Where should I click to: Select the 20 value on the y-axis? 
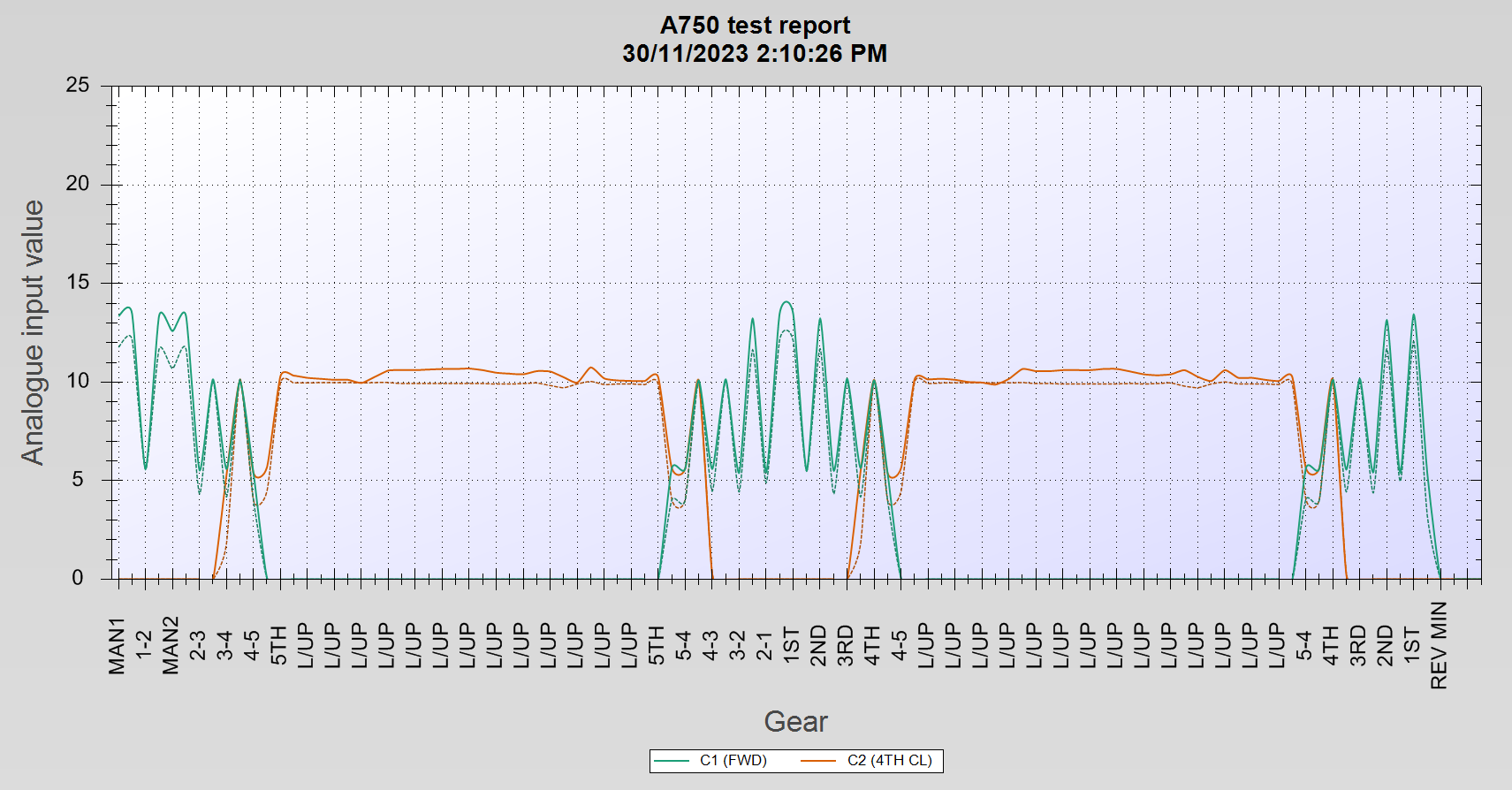pyautogui.click(x=78, y=184)
